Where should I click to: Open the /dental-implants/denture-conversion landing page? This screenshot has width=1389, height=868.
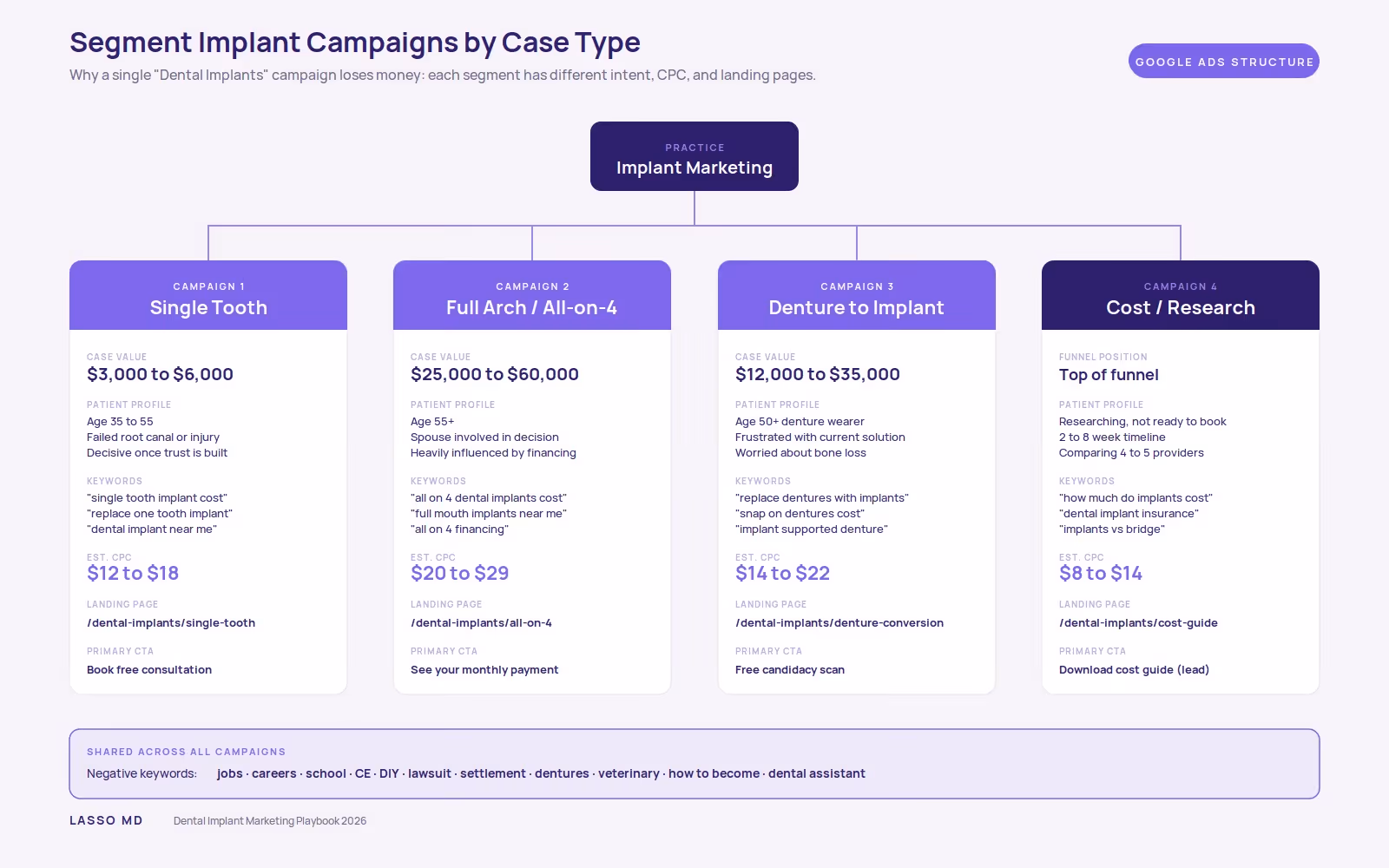point(839,623)
